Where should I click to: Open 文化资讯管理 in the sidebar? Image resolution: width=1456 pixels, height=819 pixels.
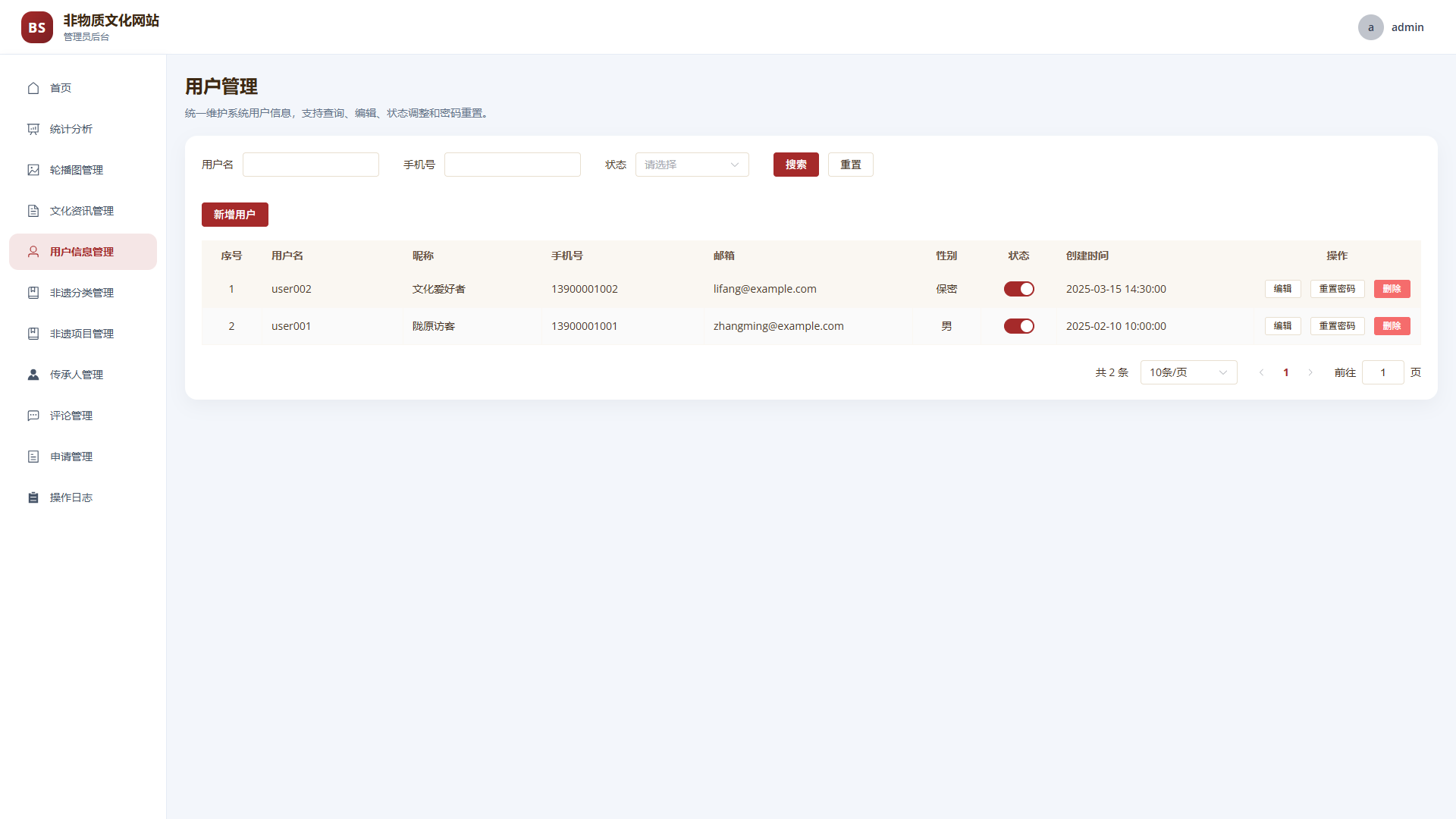[x=83, y=211]
